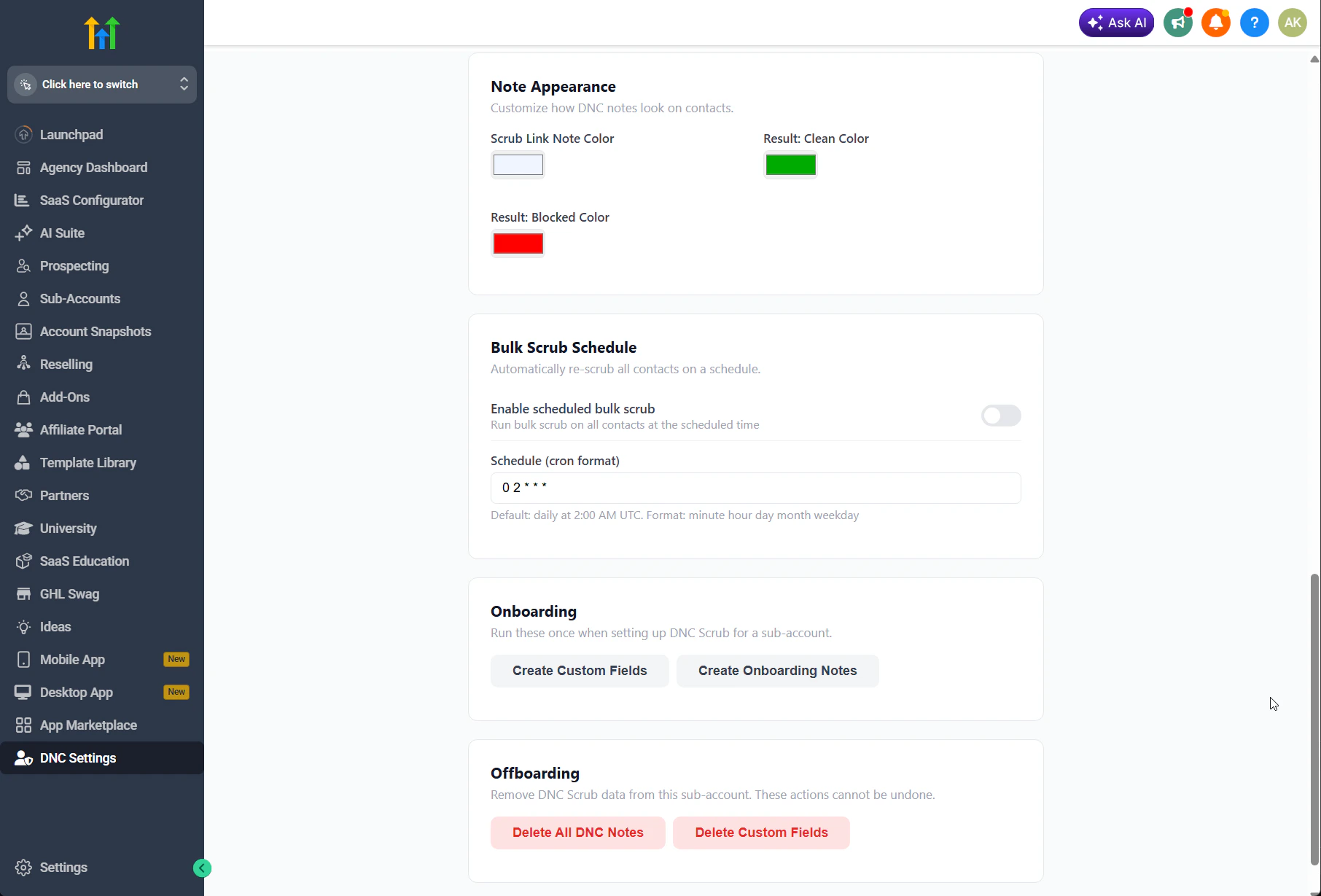The image size is (1321, 896).
Task: Click the Account Snapshots icon
Action: [23, 332]
